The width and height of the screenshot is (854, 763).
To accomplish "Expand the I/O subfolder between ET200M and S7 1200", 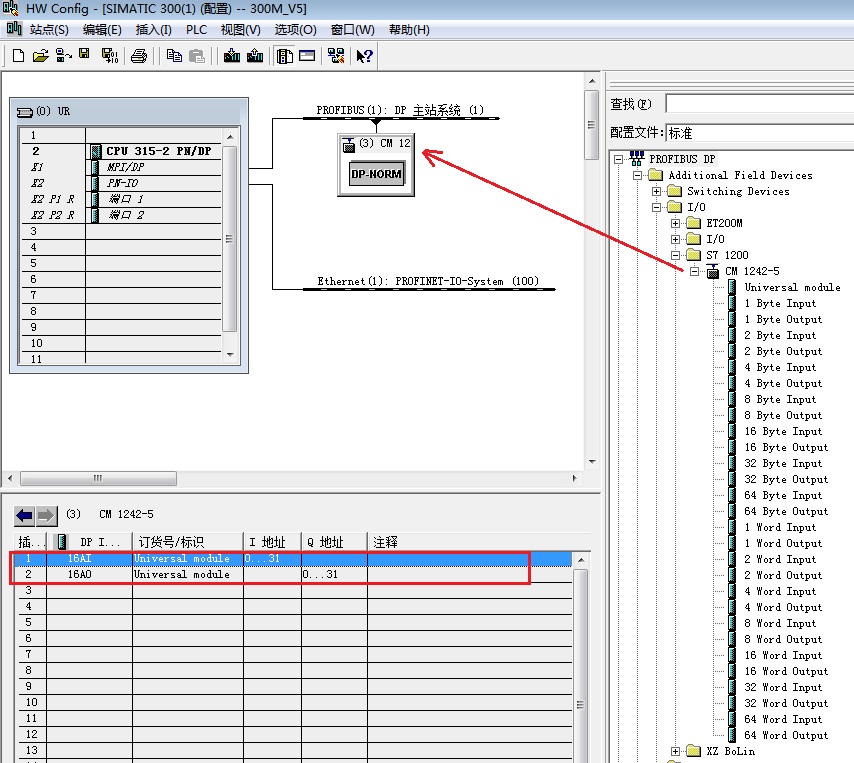I will [675, 239].
